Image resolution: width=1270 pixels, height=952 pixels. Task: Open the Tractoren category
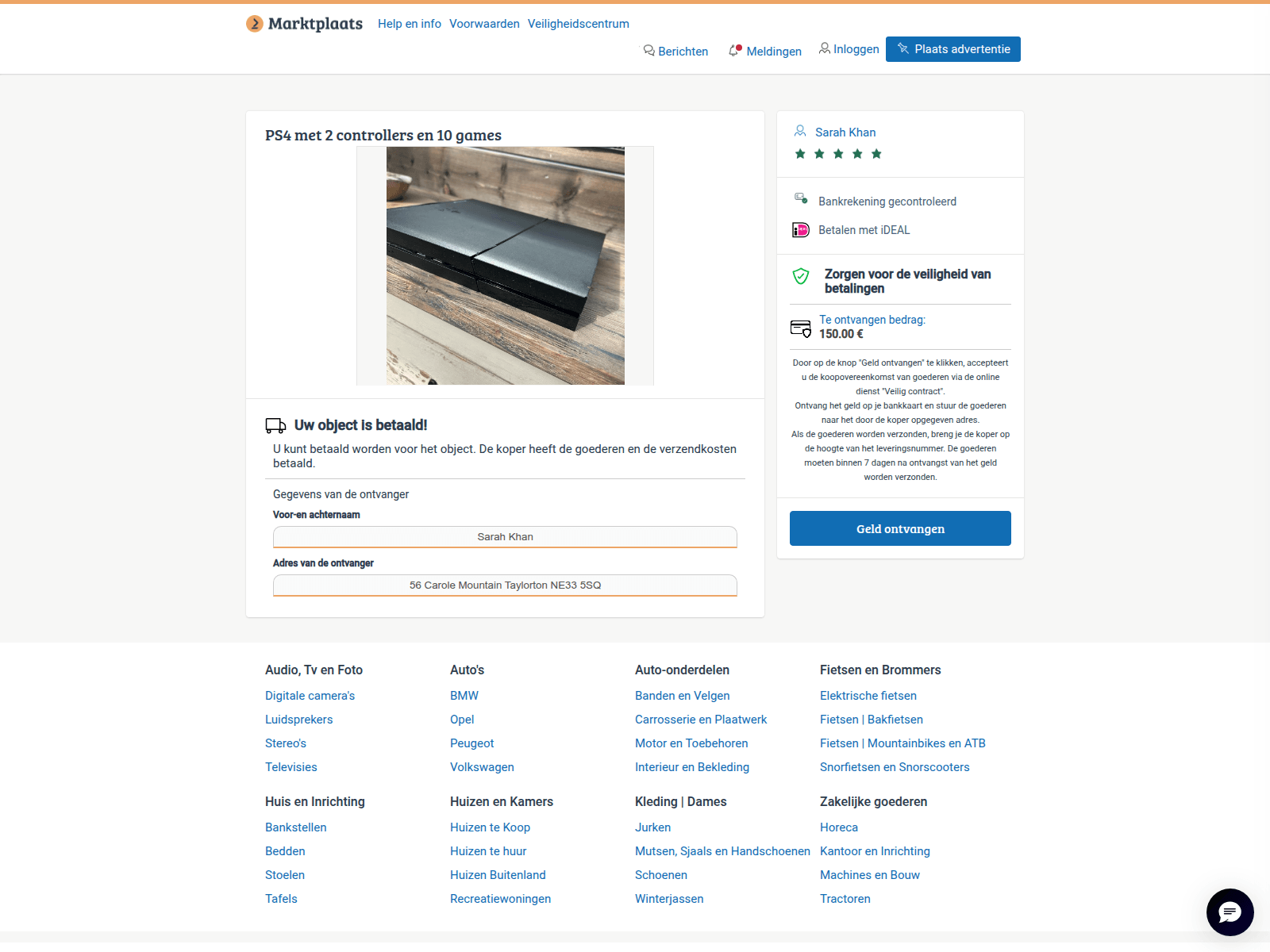coord(845,899)
